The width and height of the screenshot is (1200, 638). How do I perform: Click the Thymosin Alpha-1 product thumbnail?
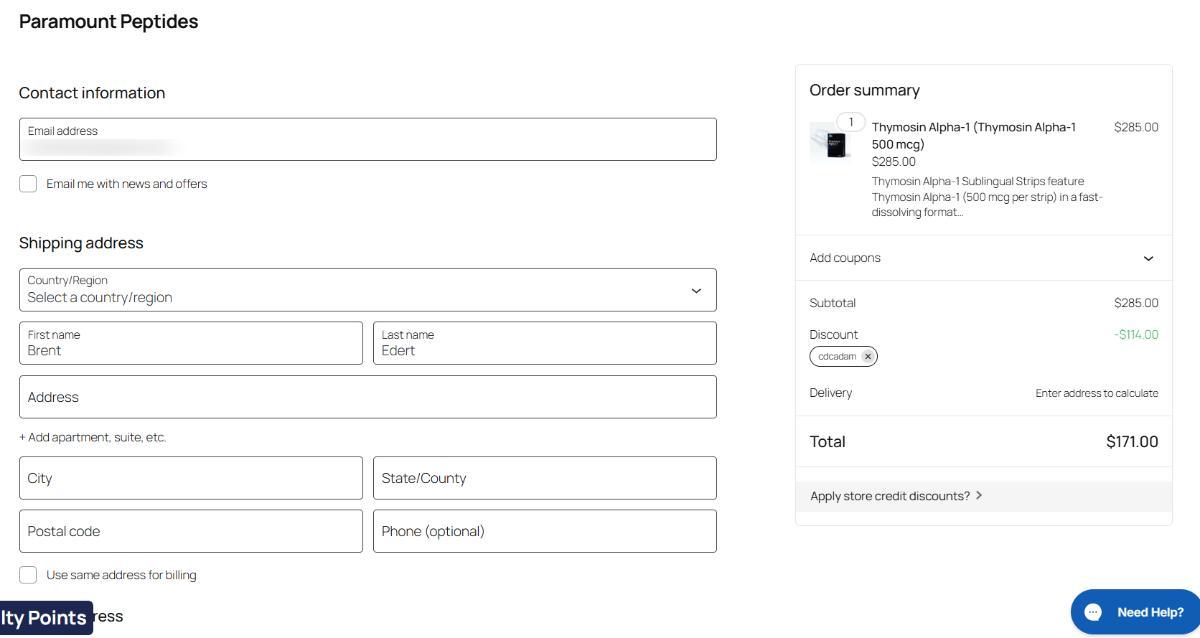829,142
